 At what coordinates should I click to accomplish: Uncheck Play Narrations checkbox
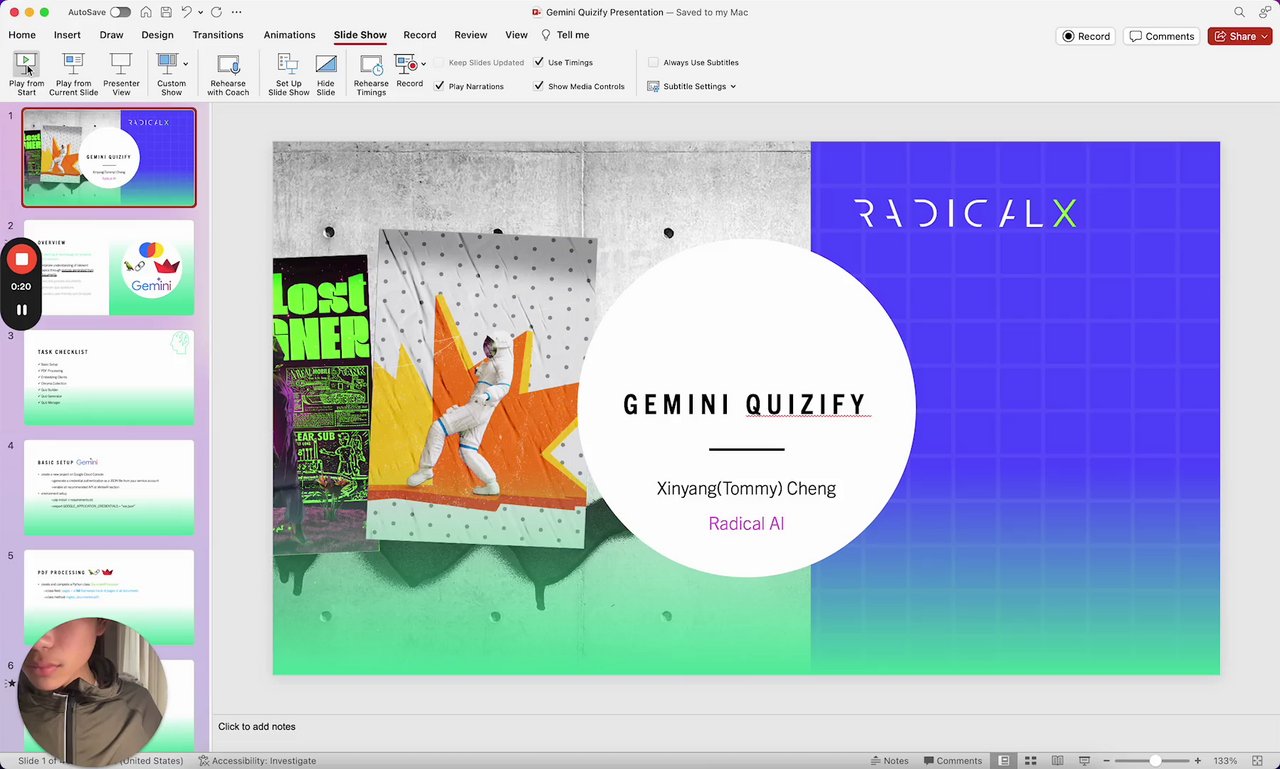[x=439, y=86]
